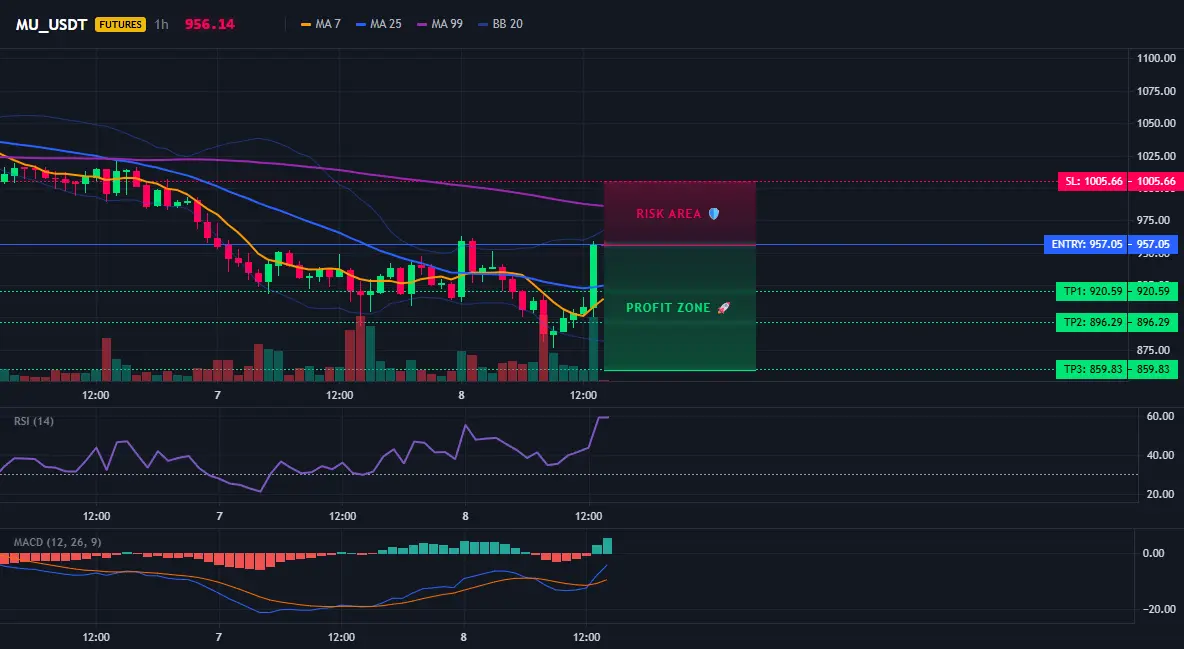Click the latest tall green volume bar
The image size is (1184, 649).
click(594, 348)
